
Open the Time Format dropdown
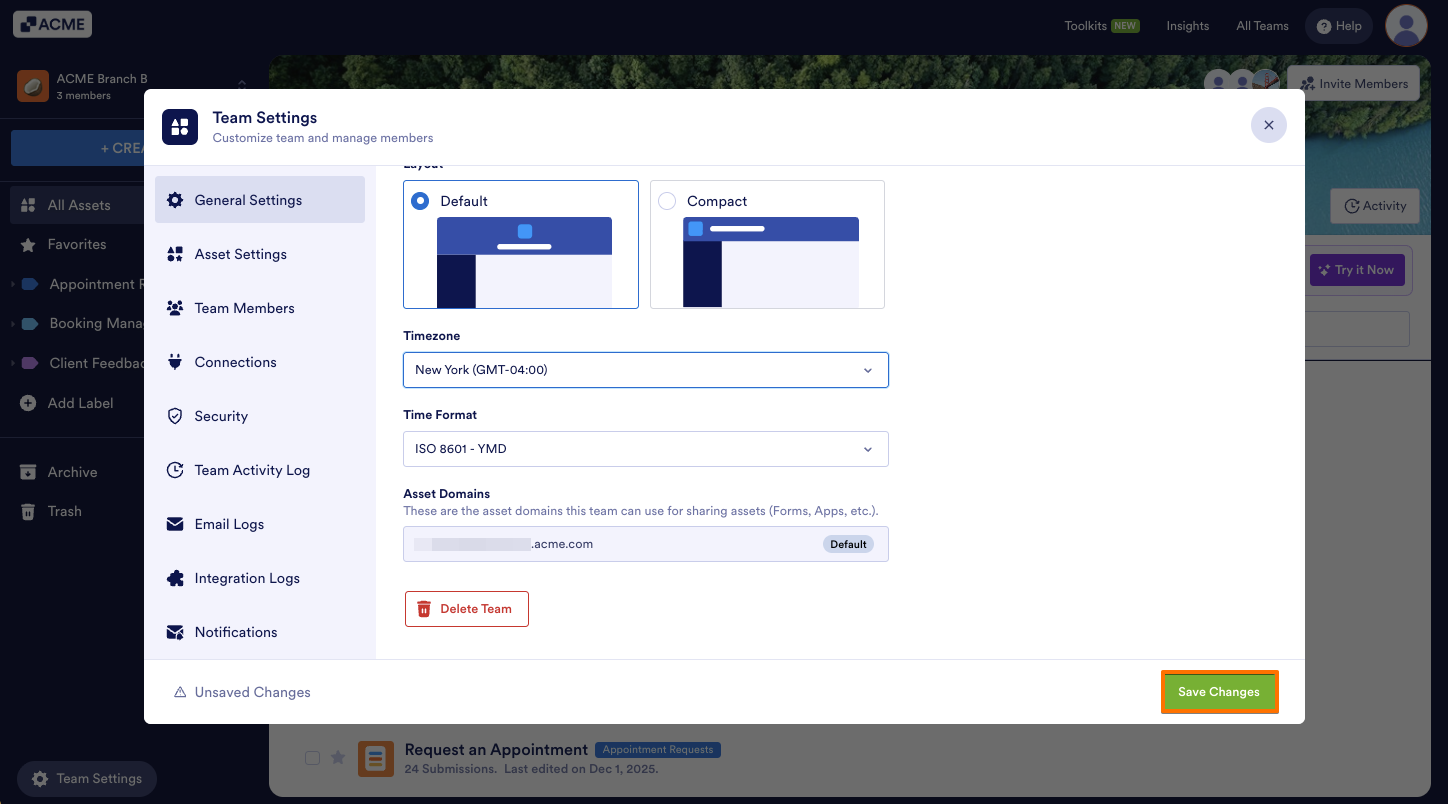pyautogui.click(x=646, y=449)
